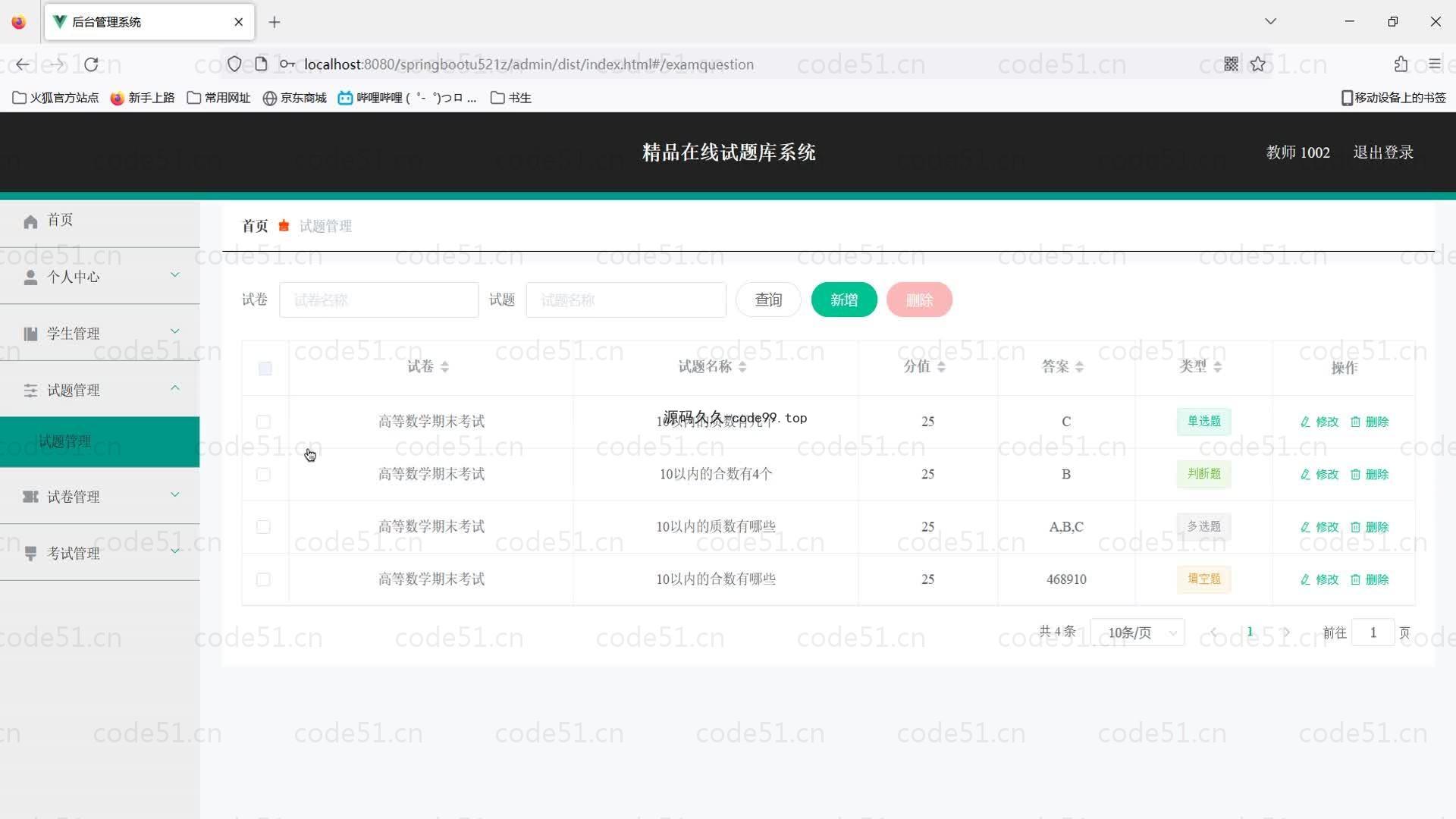Image resolution: width=1456 pixels, height=819 pixels.
Task: Expand the 试卷管理 menu chevron
Action: click(x=175, y=494)
